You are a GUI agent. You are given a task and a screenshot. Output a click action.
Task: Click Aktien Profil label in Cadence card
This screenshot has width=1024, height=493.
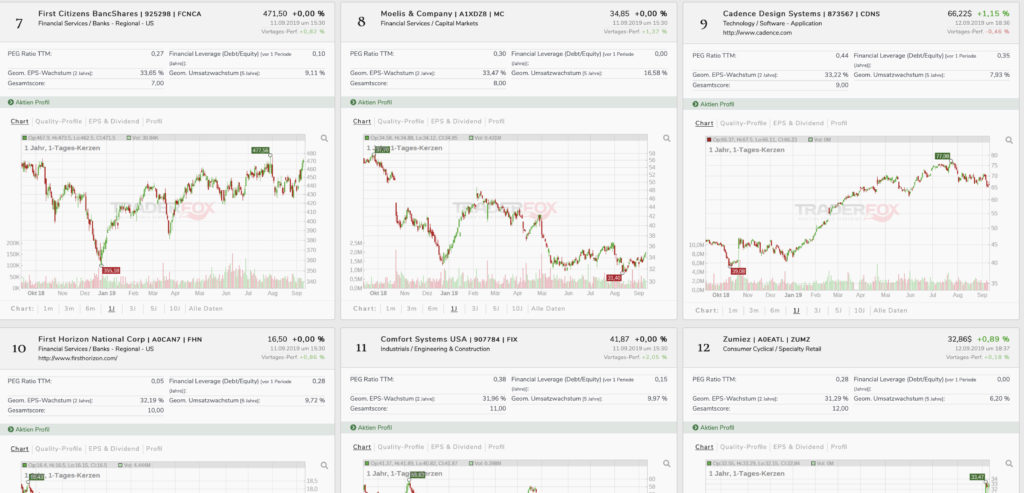(718, 104)
